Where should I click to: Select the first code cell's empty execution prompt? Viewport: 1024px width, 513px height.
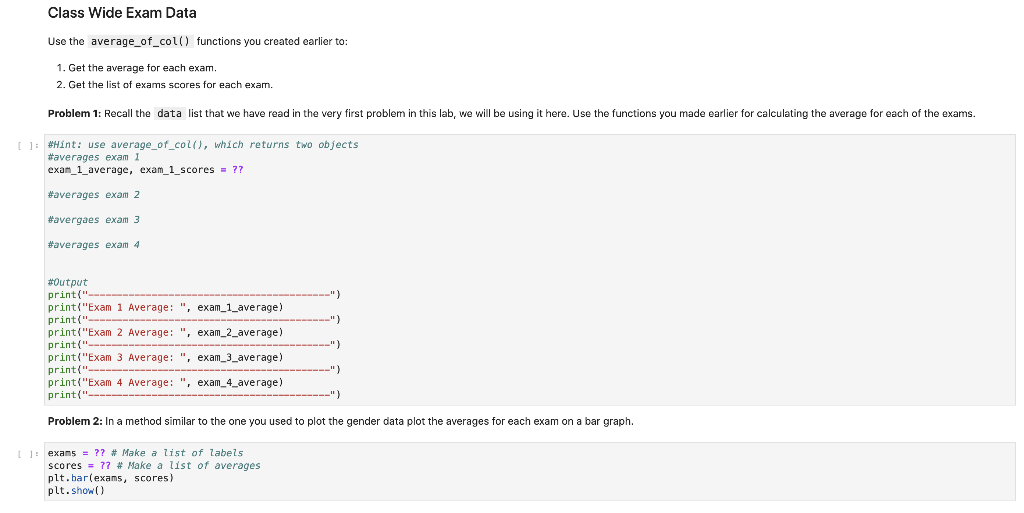coord(31,145)
